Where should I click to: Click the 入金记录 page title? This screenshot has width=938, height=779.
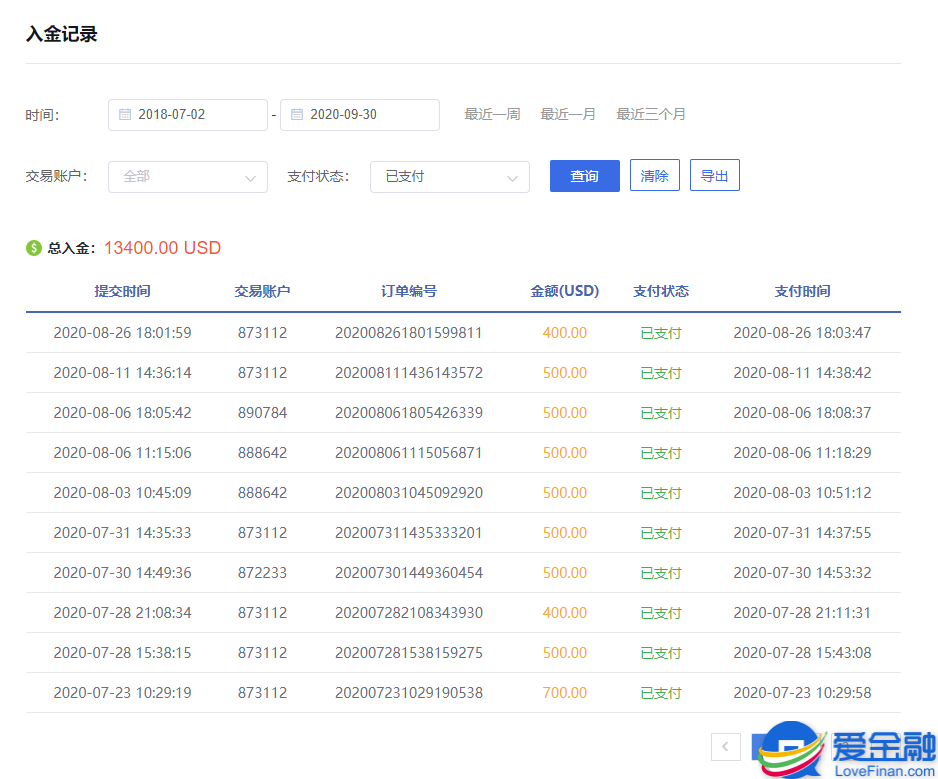pyautogui.click(x=62, y=34)
